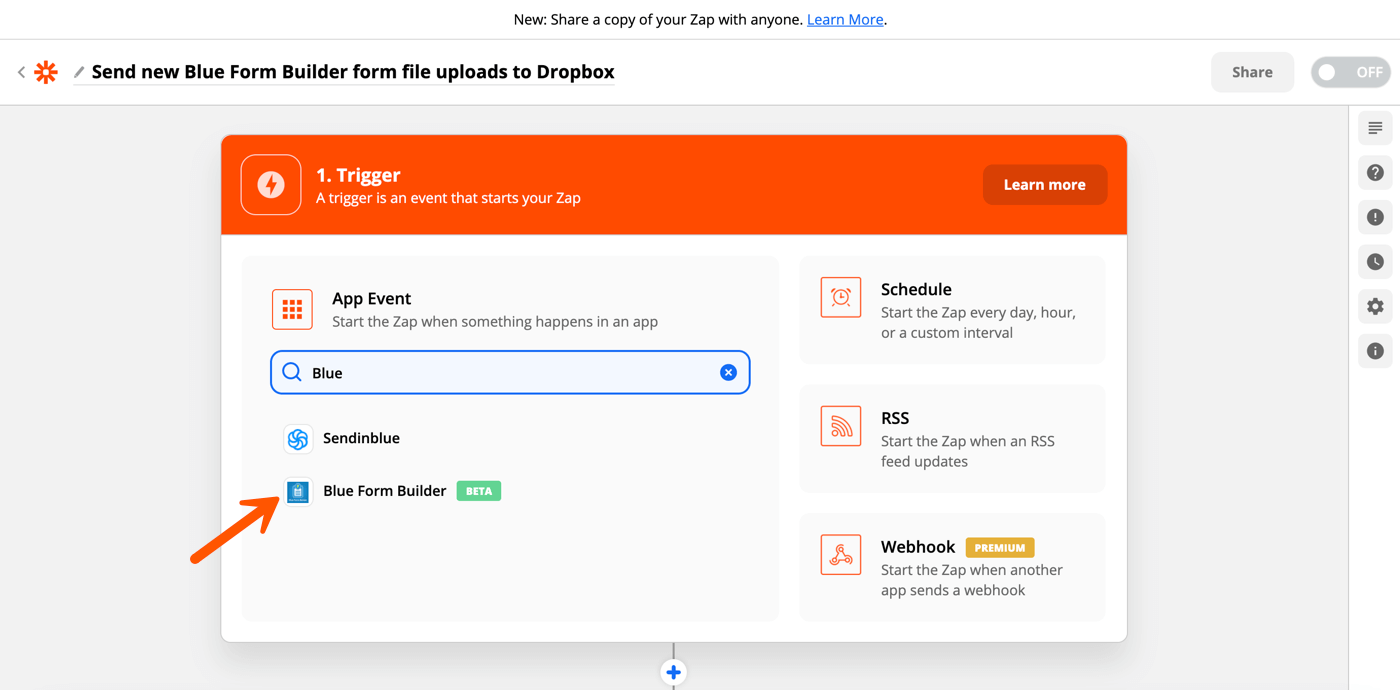1400x690 pixels.
Task: Open Zap history via the clock icon
Action: (1374, 261)
